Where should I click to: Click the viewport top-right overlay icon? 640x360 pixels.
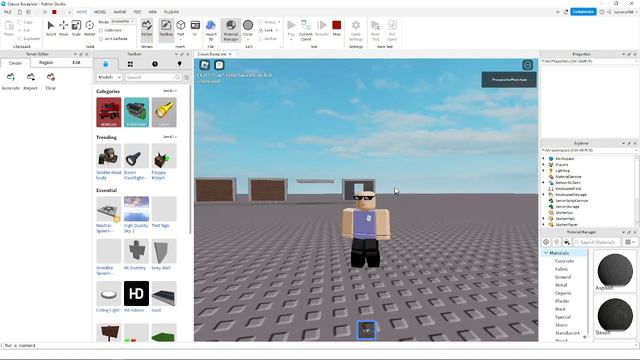tap(527, 65)
